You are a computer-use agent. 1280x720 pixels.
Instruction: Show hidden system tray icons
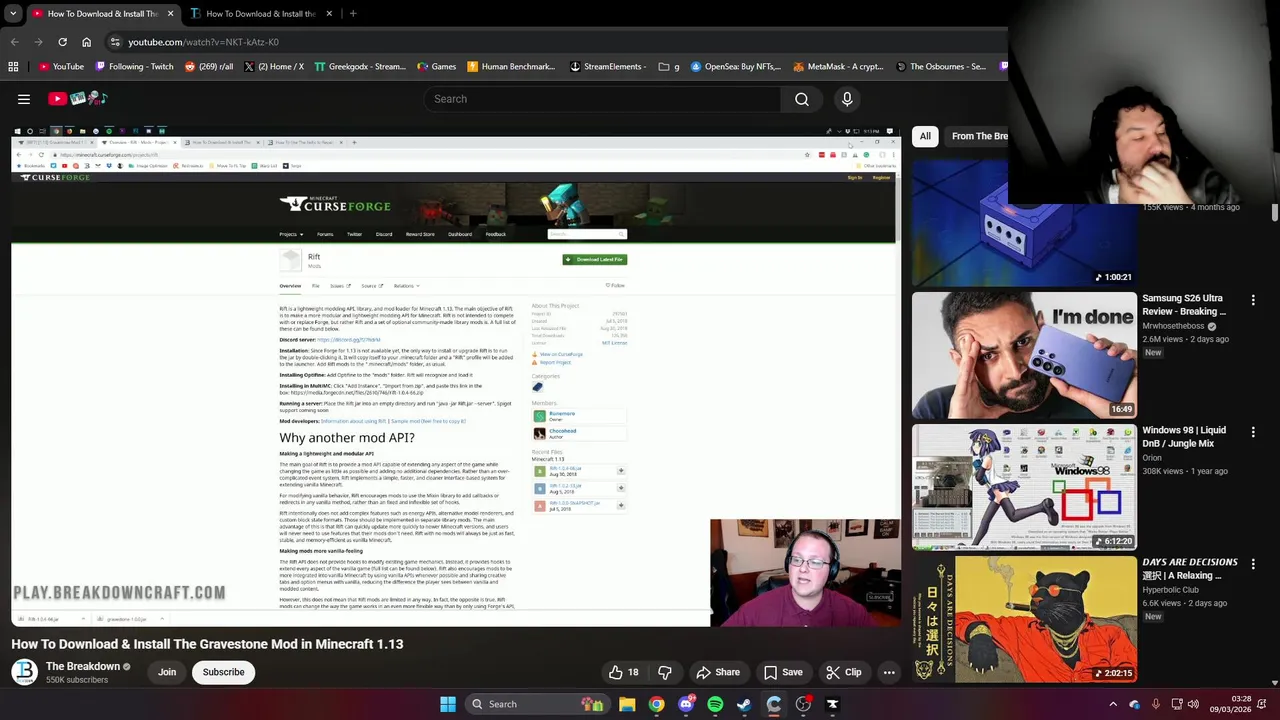click(1112, 704)
